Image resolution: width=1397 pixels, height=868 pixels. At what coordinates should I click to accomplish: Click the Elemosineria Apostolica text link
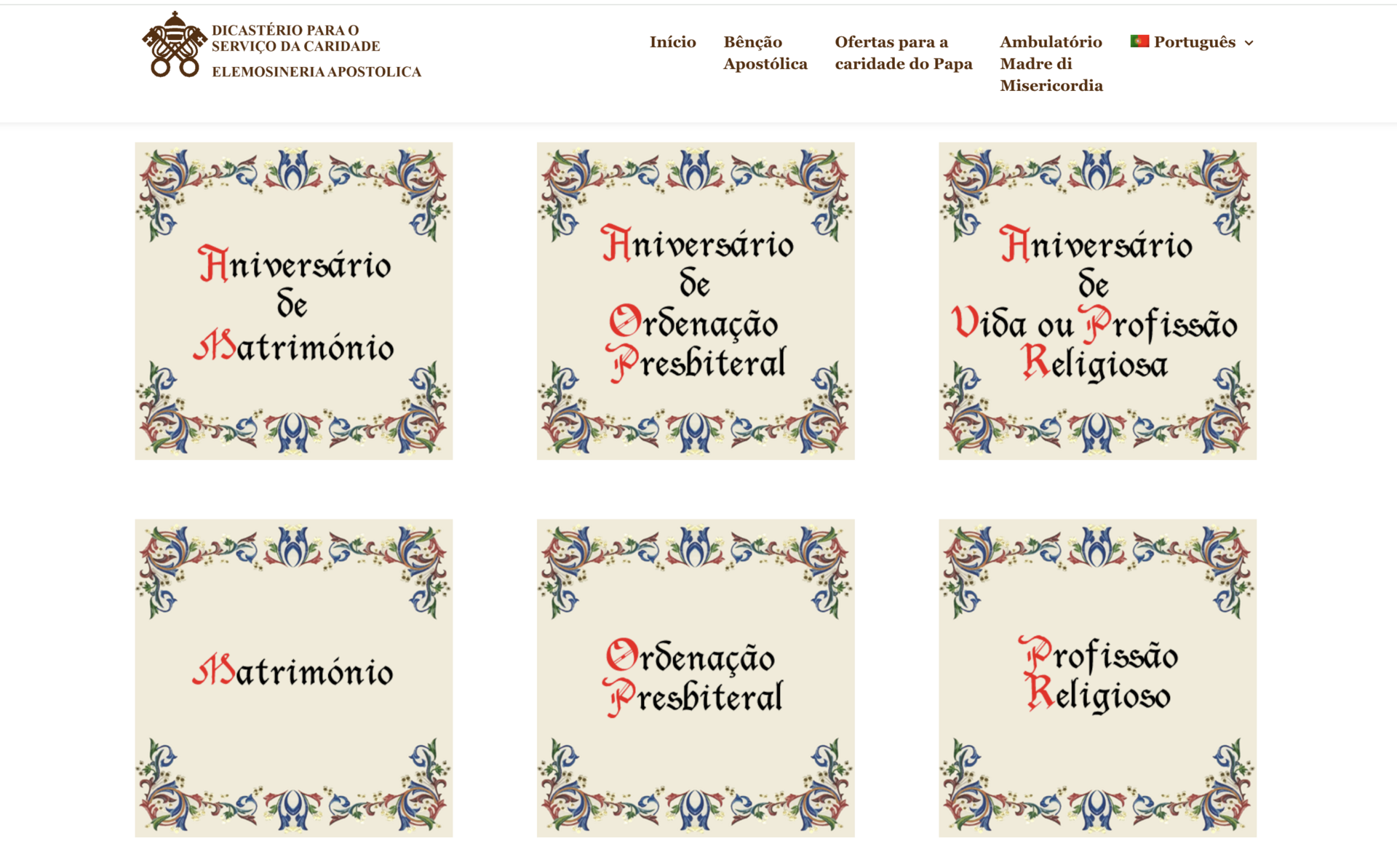click(317, 72)
